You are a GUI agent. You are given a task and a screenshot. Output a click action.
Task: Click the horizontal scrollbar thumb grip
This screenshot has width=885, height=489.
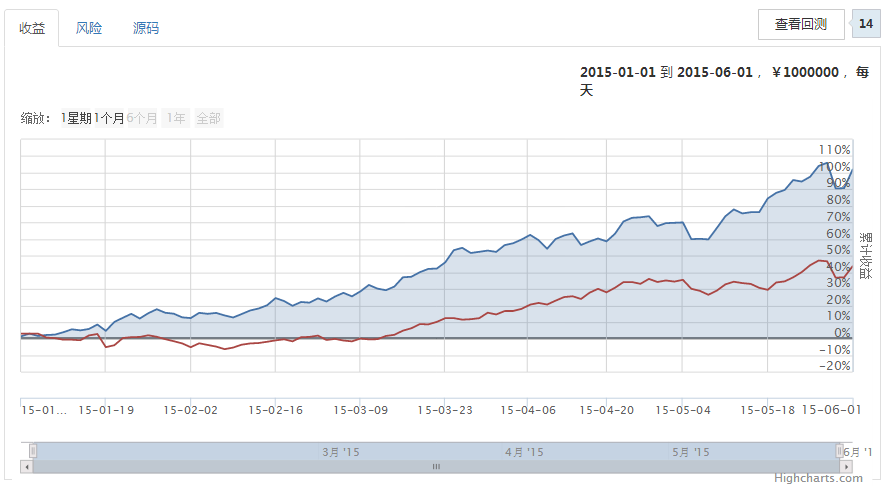click(x=436, y=467)
